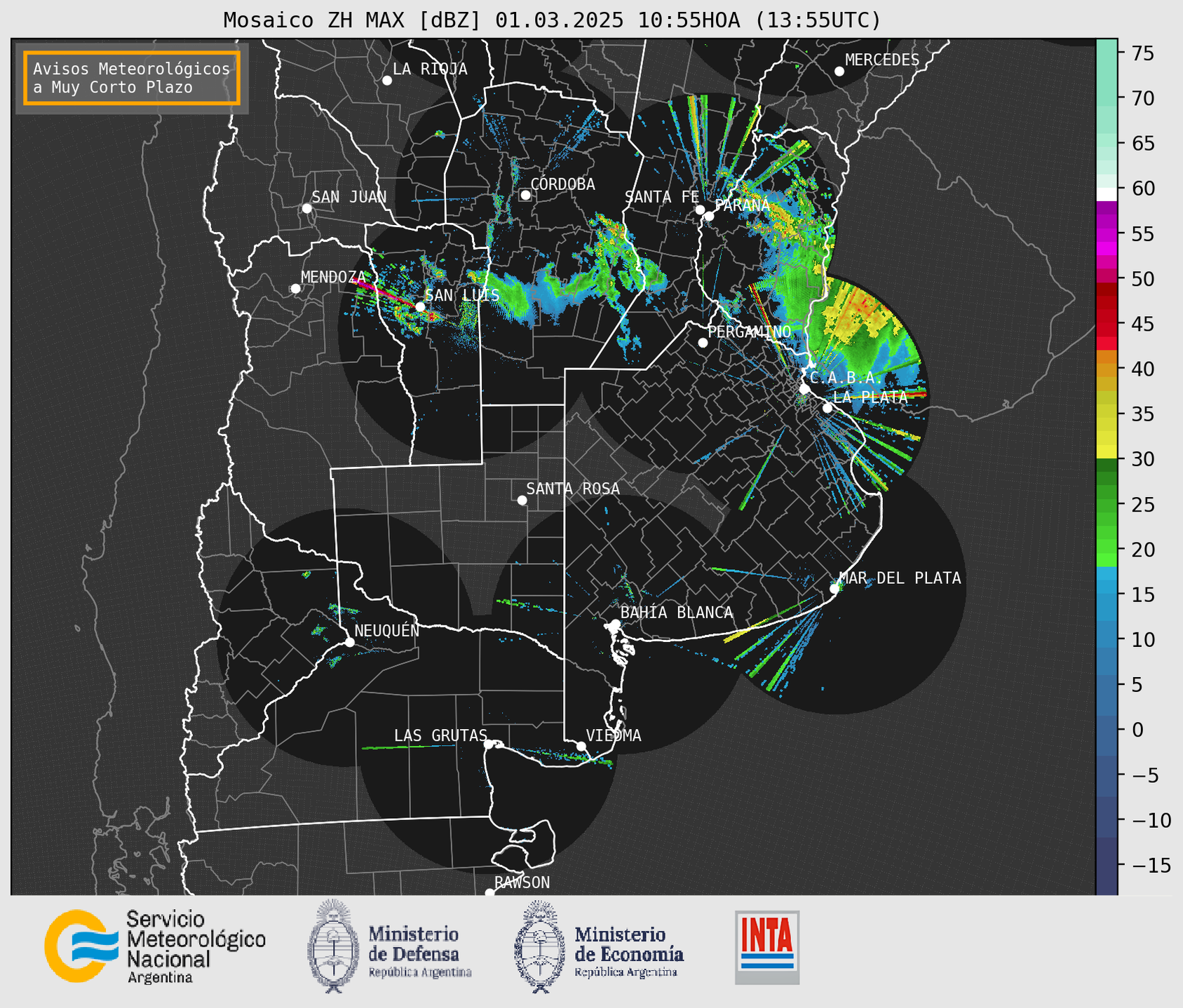The height and width of the screenshot is (1008, 1183).
Task: Click the Las Grutas city marker dot
Action: click(489, 744)
